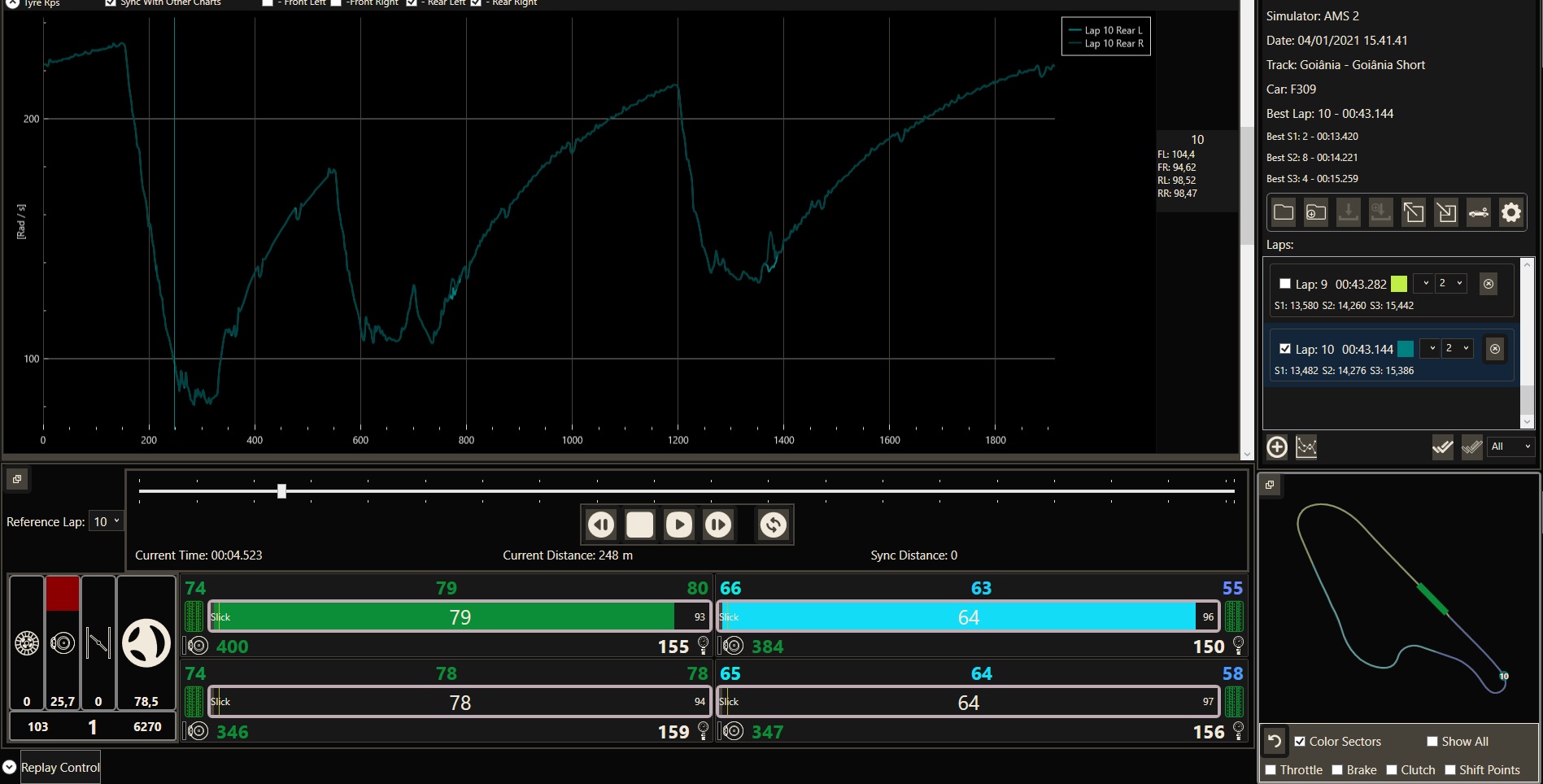Click the select all laps double-check icon
This screenshot has width=1543, height=784.
[1442, 447]
